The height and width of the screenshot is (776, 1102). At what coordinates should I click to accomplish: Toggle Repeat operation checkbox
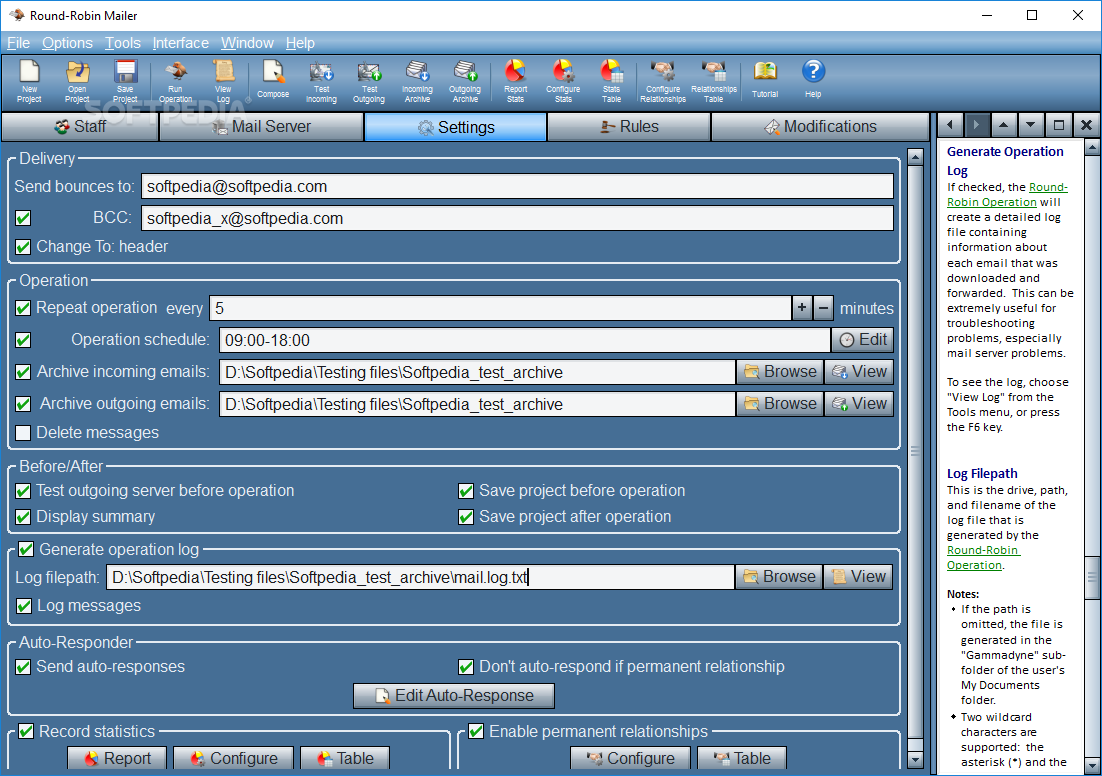point(23,308)
